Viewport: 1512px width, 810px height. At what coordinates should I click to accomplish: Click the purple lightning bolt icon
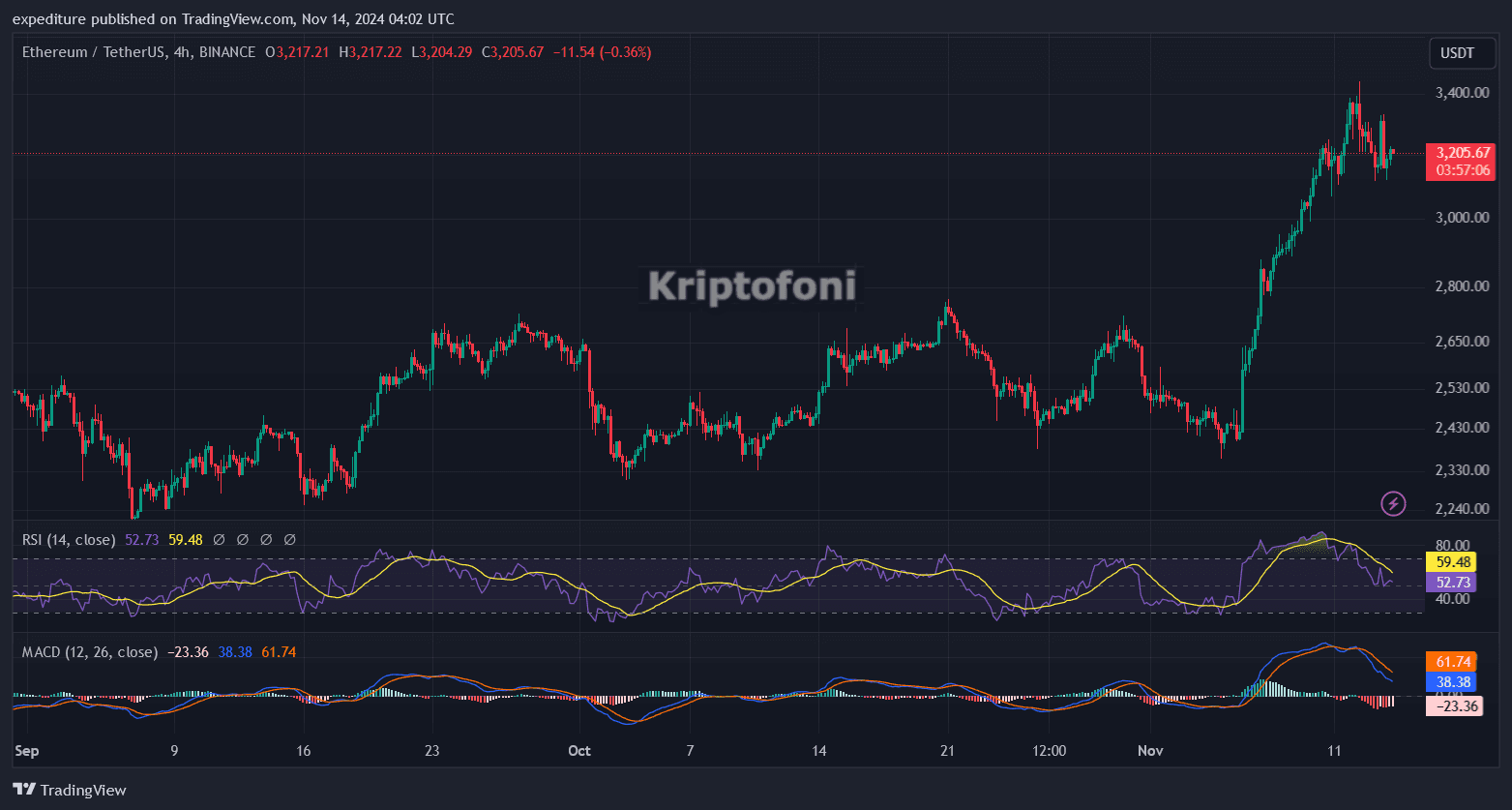1393,503
